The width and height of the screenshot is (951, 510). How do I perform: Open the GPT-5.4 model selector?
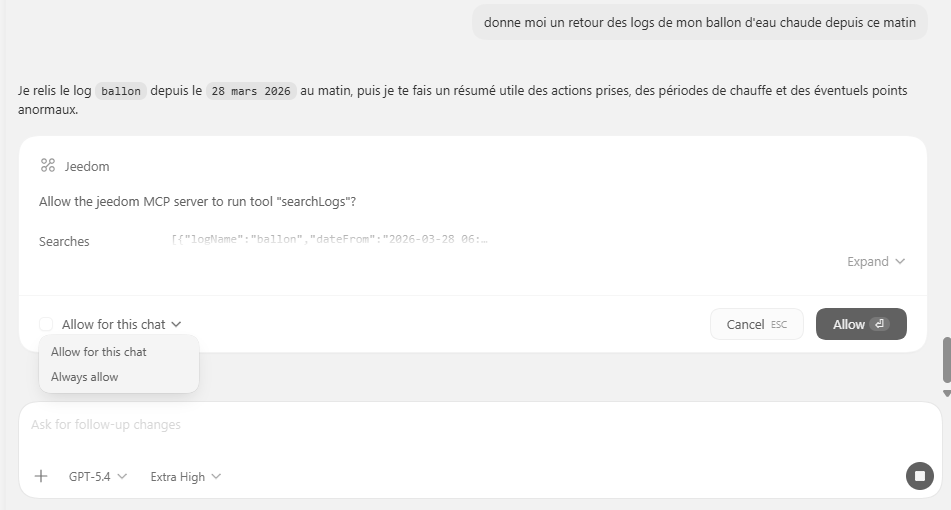tap(98, 477)
